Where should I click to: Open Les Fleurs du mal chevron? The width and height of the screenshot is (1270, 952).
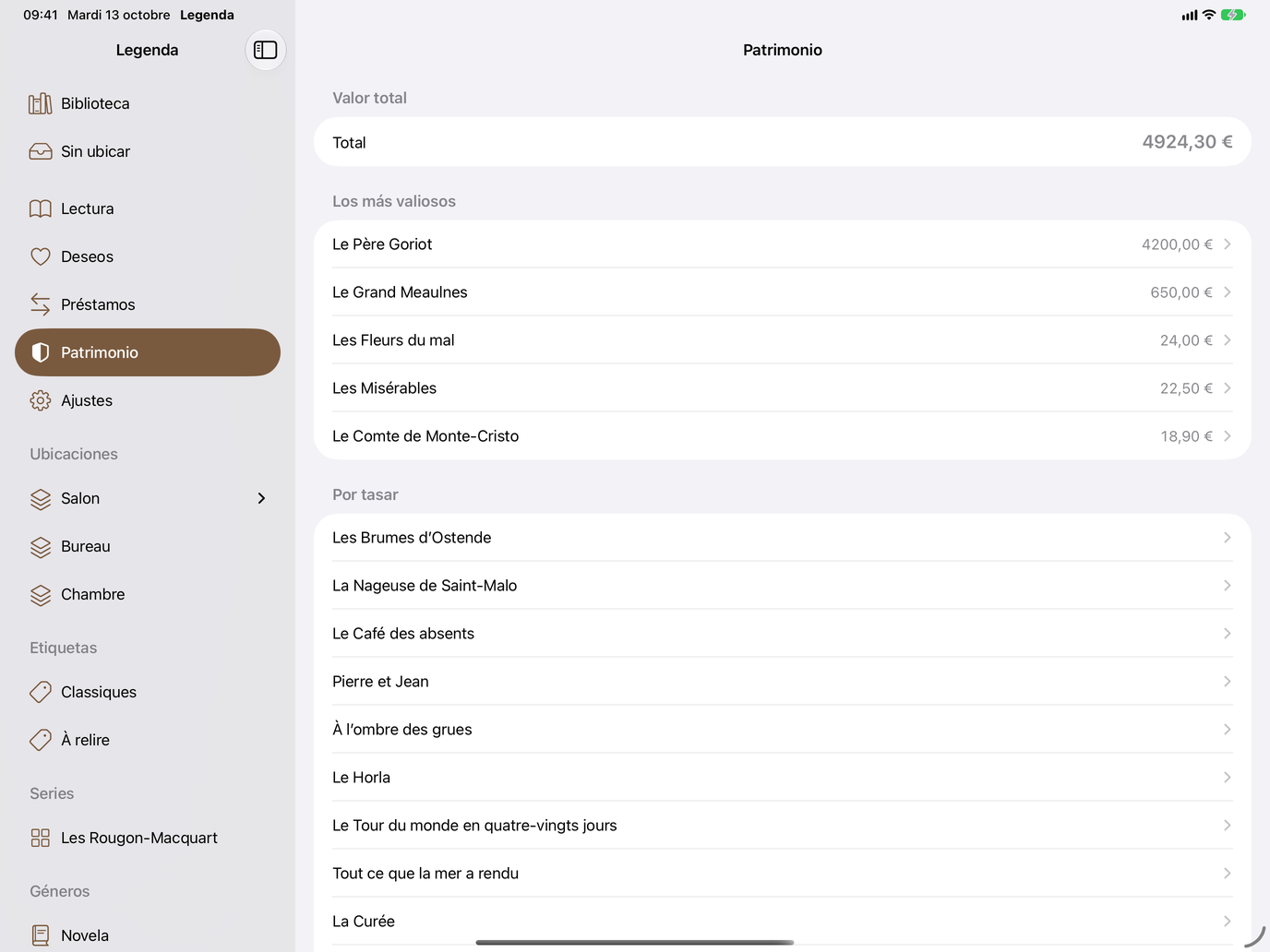click(1228, 340)
